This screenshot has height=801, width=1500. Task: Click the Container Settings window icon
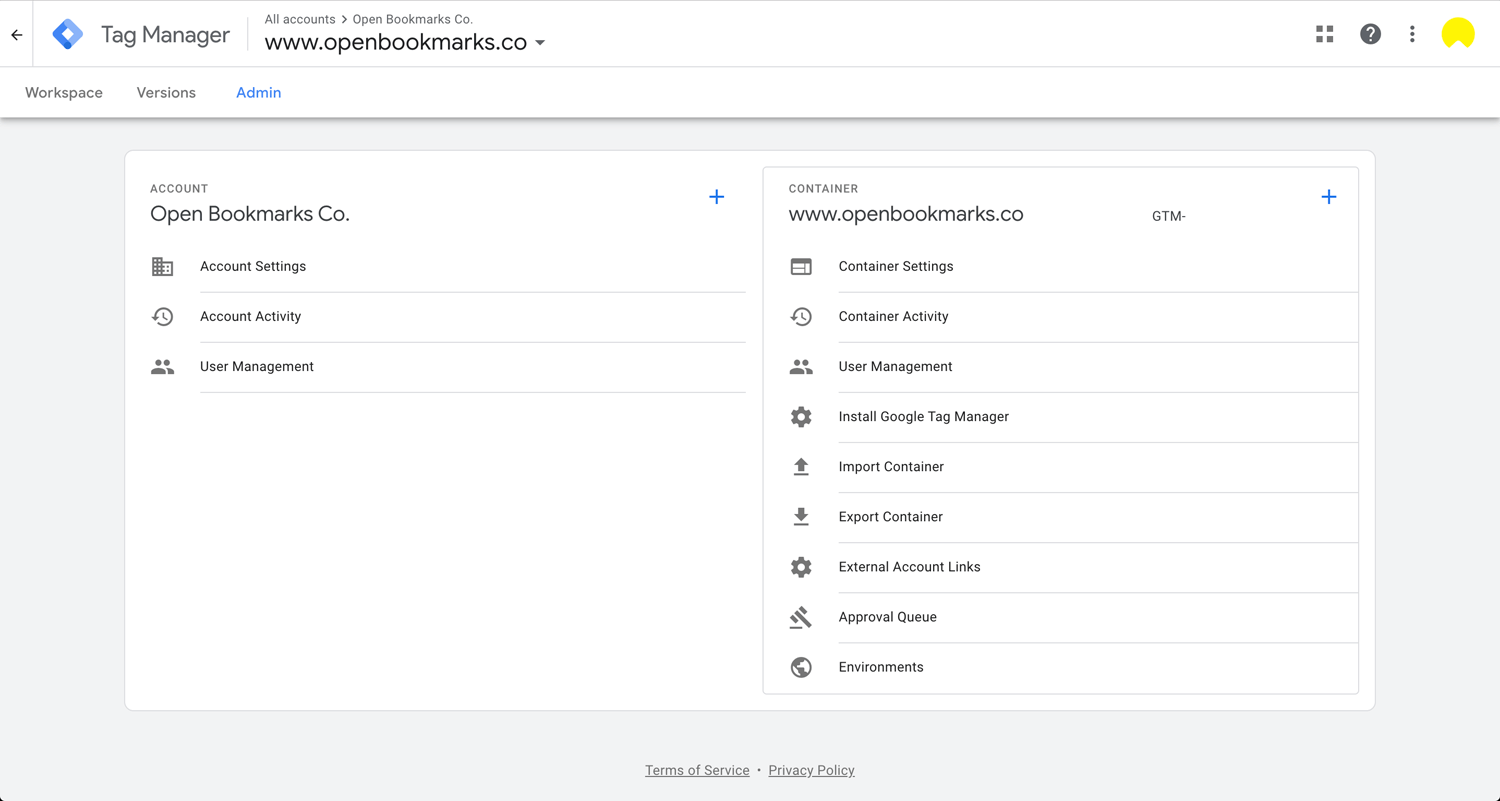pyautogui.click(x=801, y=267)
